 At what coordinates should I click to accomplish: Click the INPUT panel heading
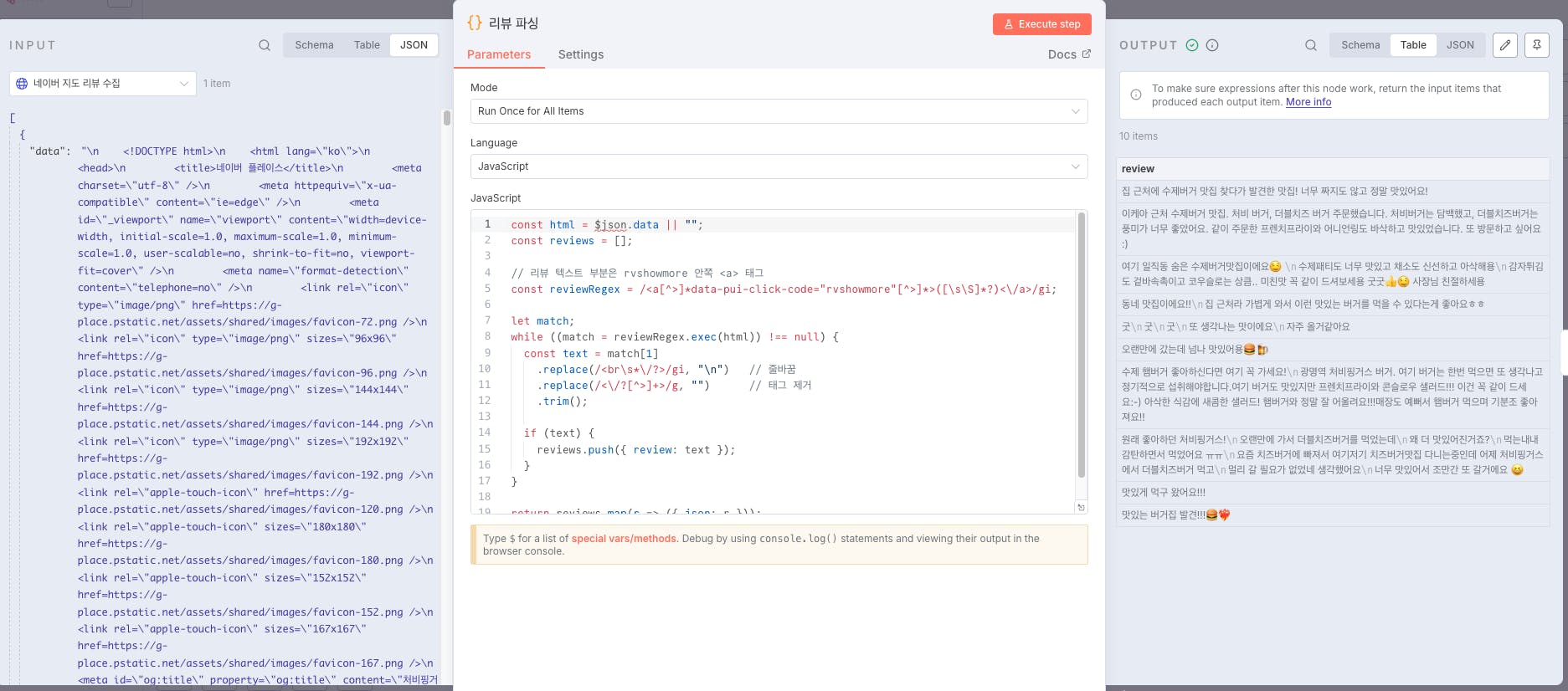(x=33, y=45)
